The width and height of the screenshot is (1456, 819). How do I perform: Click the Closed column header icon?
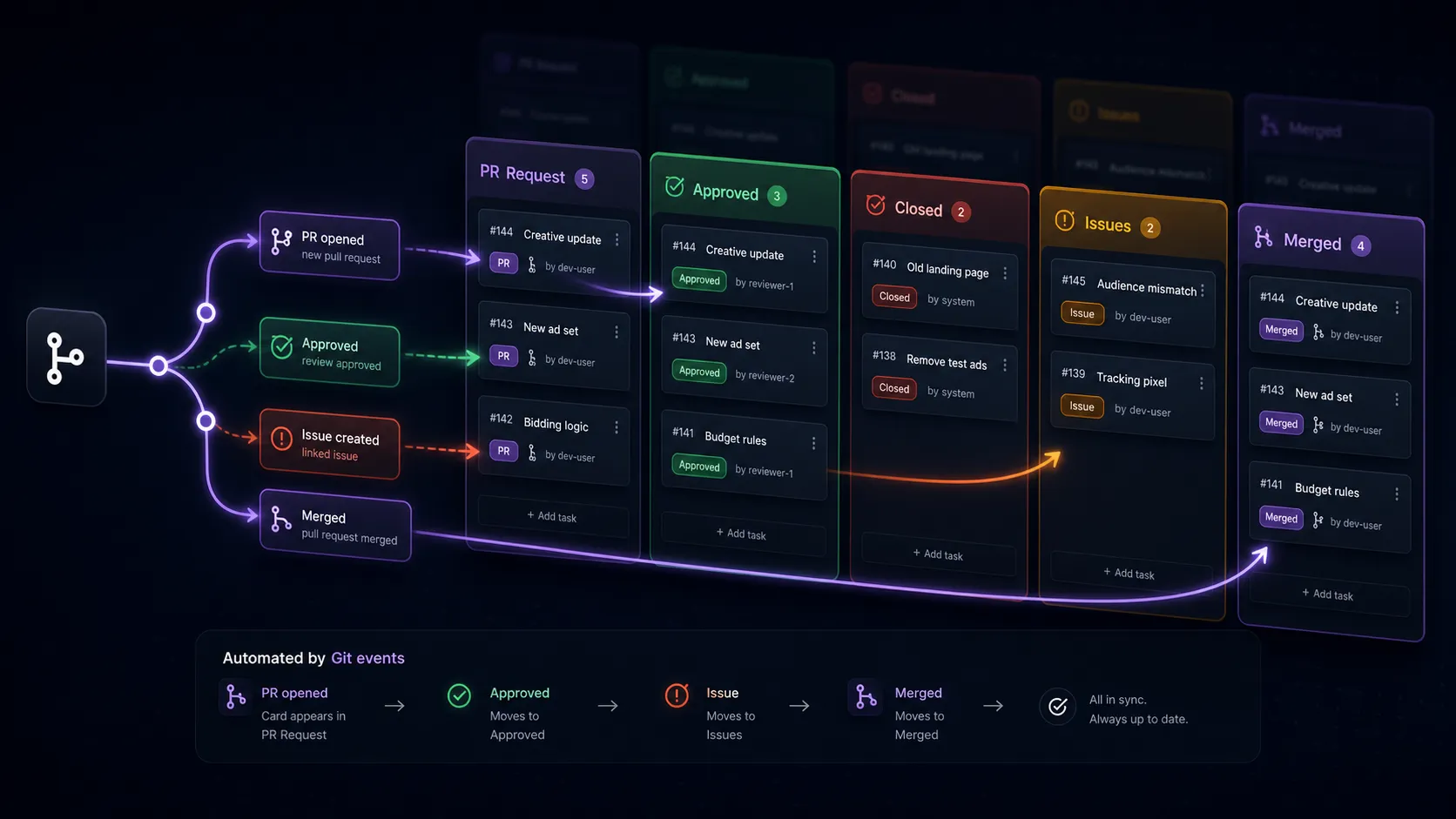tap(876, 205)
